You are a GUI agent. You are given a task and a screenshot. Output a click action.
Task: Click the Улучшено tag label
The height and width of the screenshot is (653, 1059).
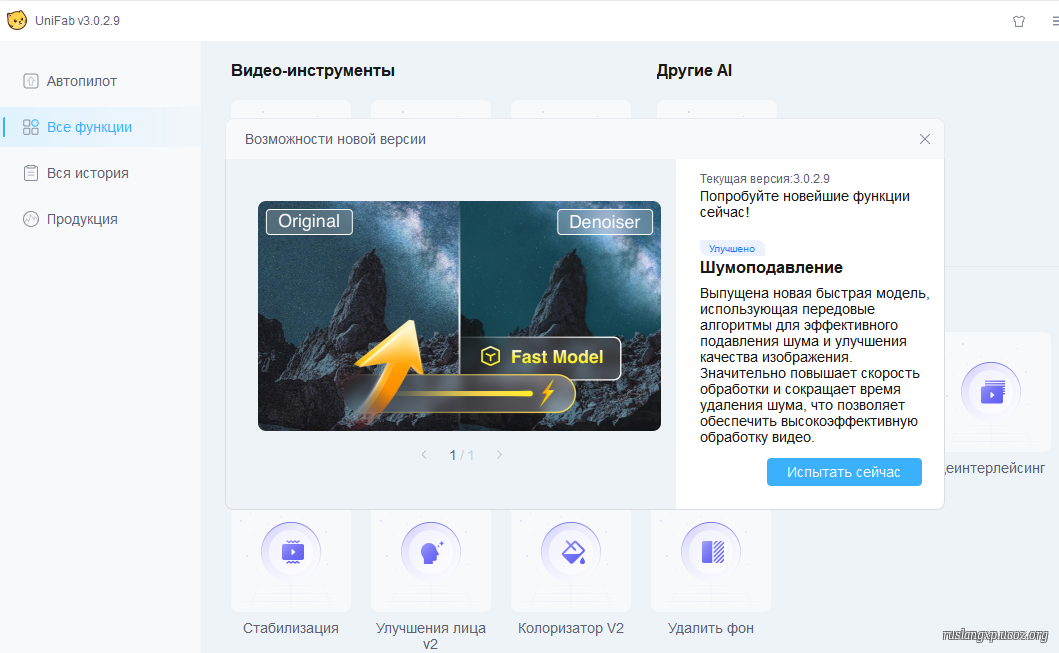[x=732, y=248]
